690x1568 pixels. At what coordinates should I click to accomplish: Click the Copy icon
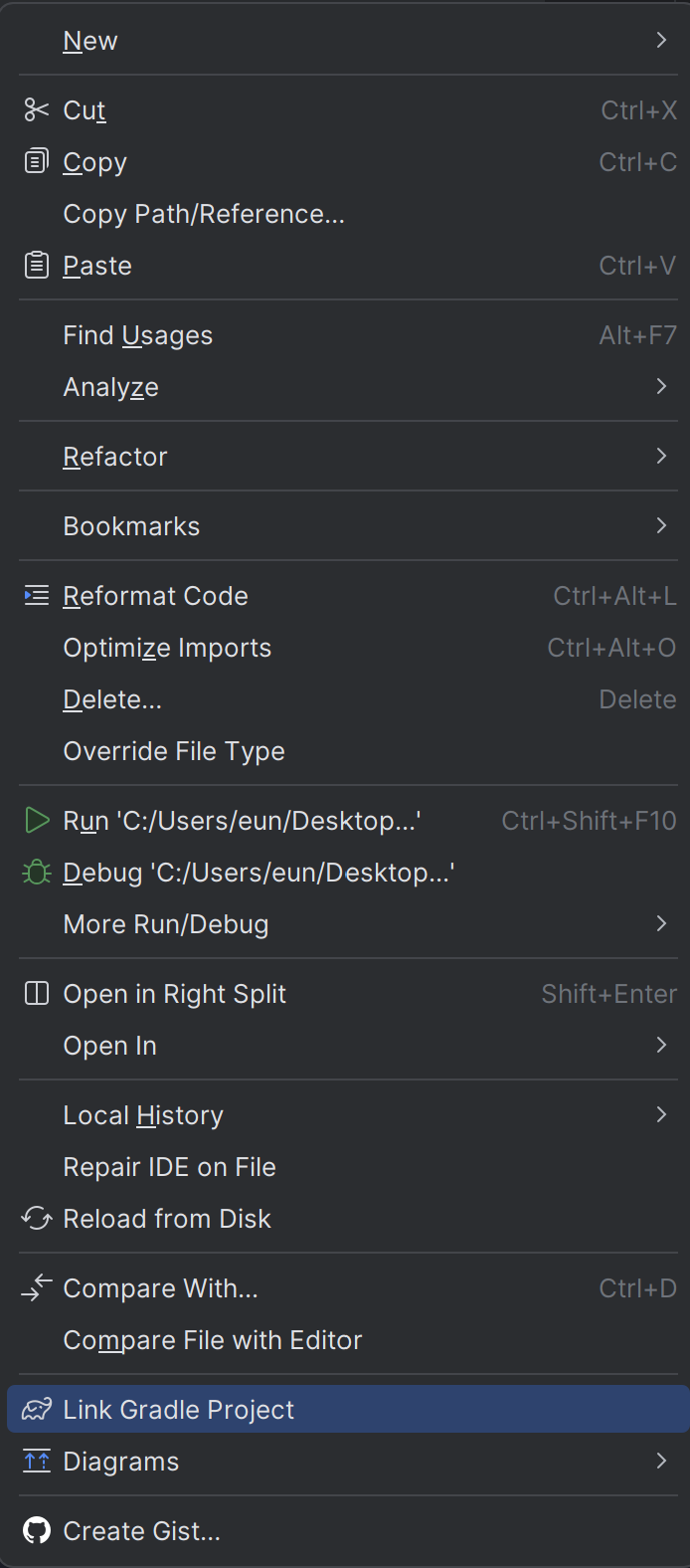point(37,161)
